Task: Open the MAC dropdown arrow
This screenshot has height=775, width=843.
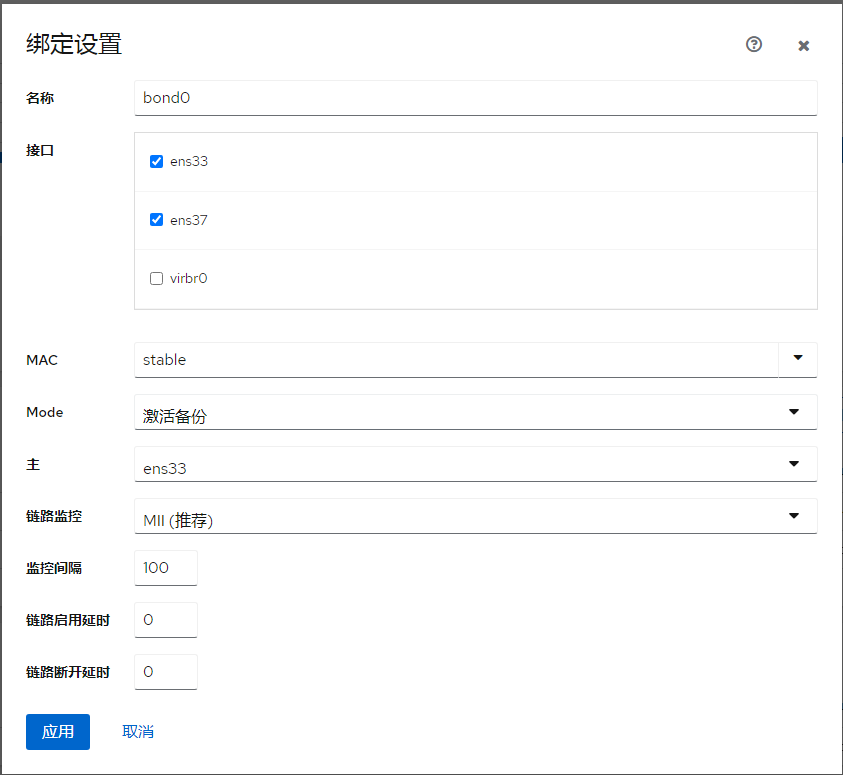Action: 798,360
